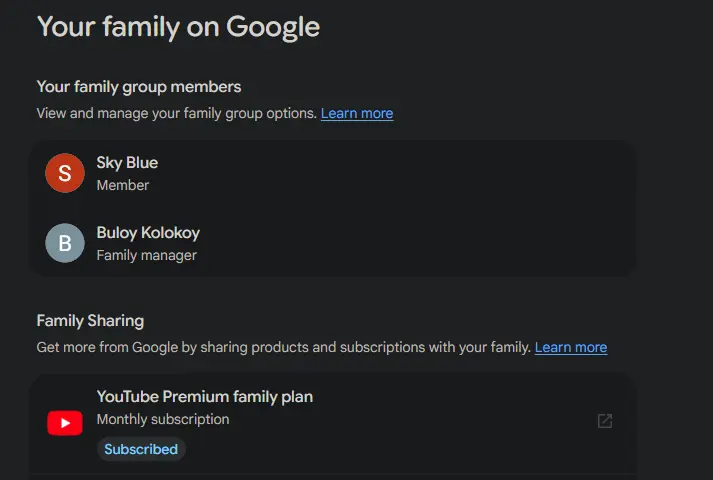Click the Monthly subscription label

(163, 419)
